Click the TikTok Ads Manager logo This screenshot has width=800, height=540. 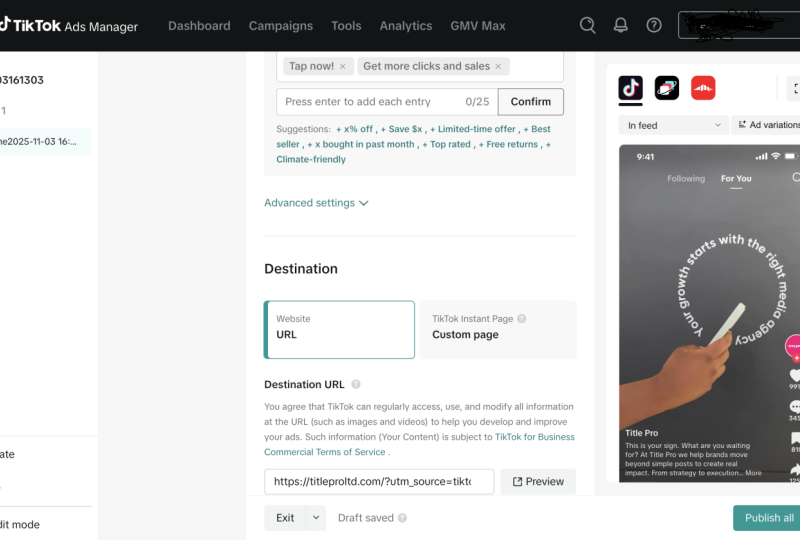68,25
